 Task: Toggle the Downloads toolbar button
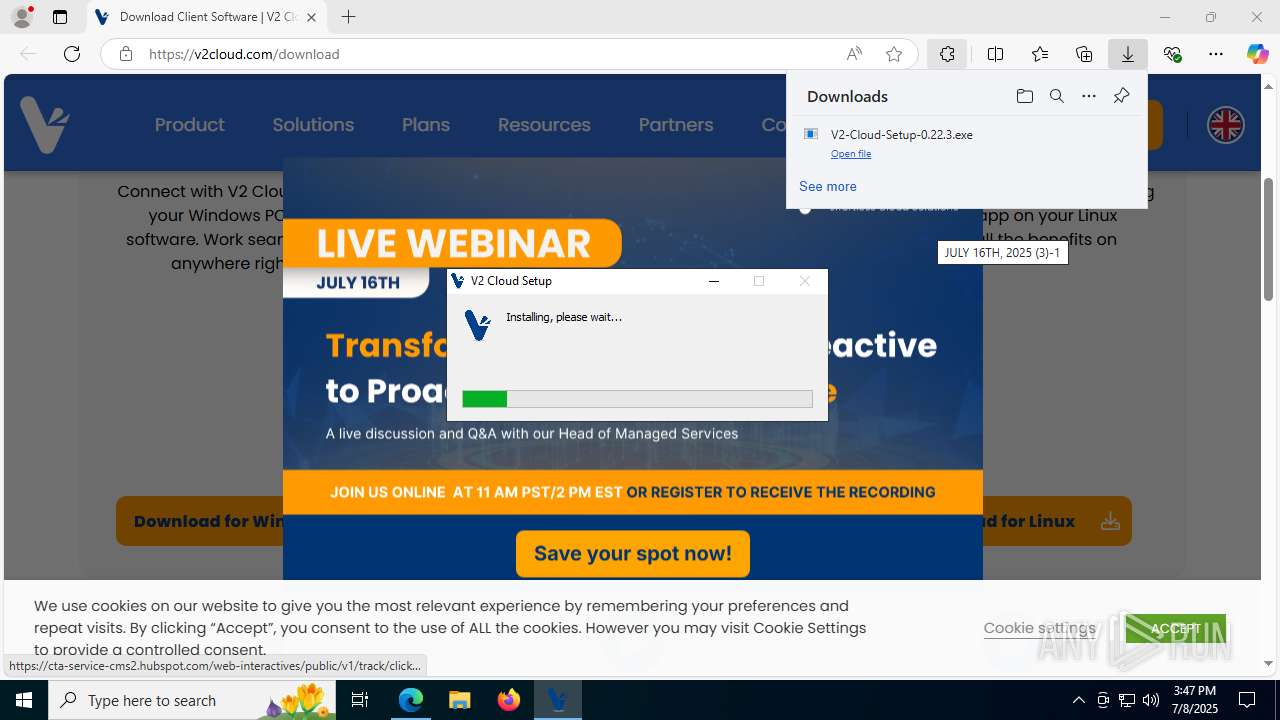click(1128, 54)
